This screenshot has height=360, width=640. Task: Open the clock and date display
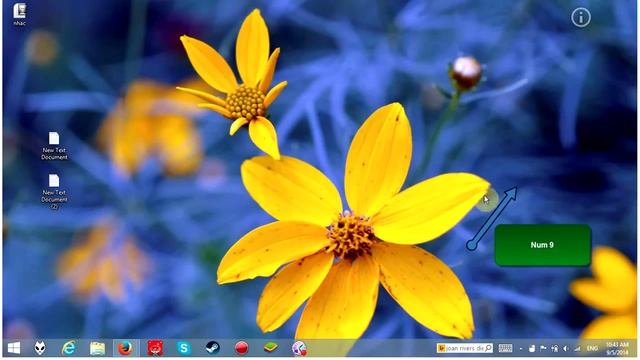coord(617,348)
